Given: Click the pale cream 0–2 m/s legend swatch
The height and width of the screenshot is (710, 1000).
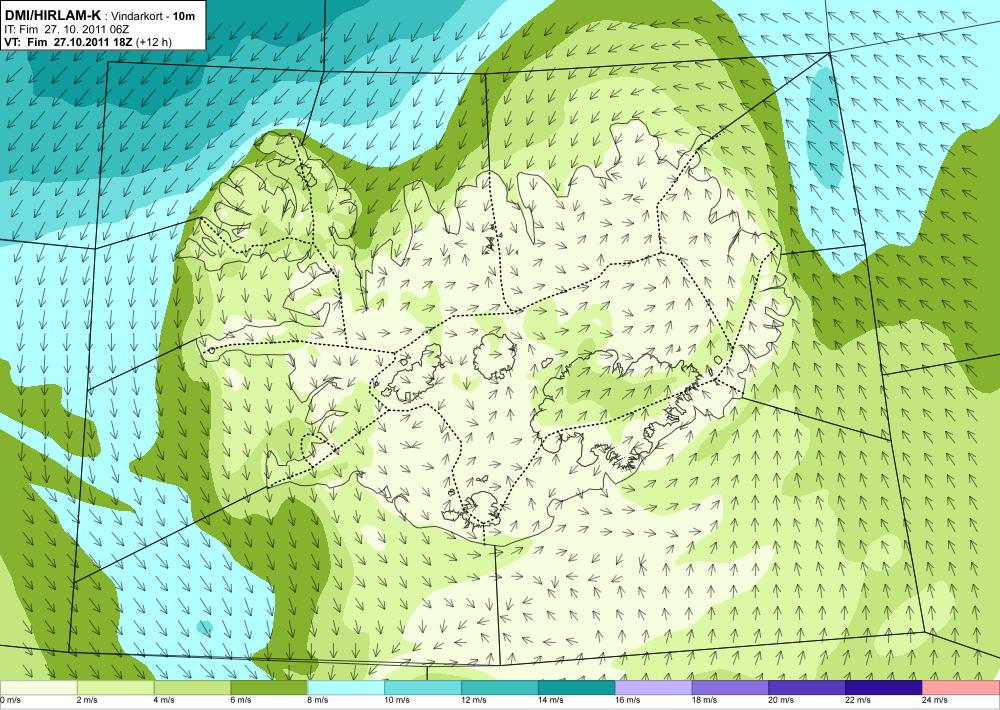Looking at the screenshot, I should click(38, 688).
